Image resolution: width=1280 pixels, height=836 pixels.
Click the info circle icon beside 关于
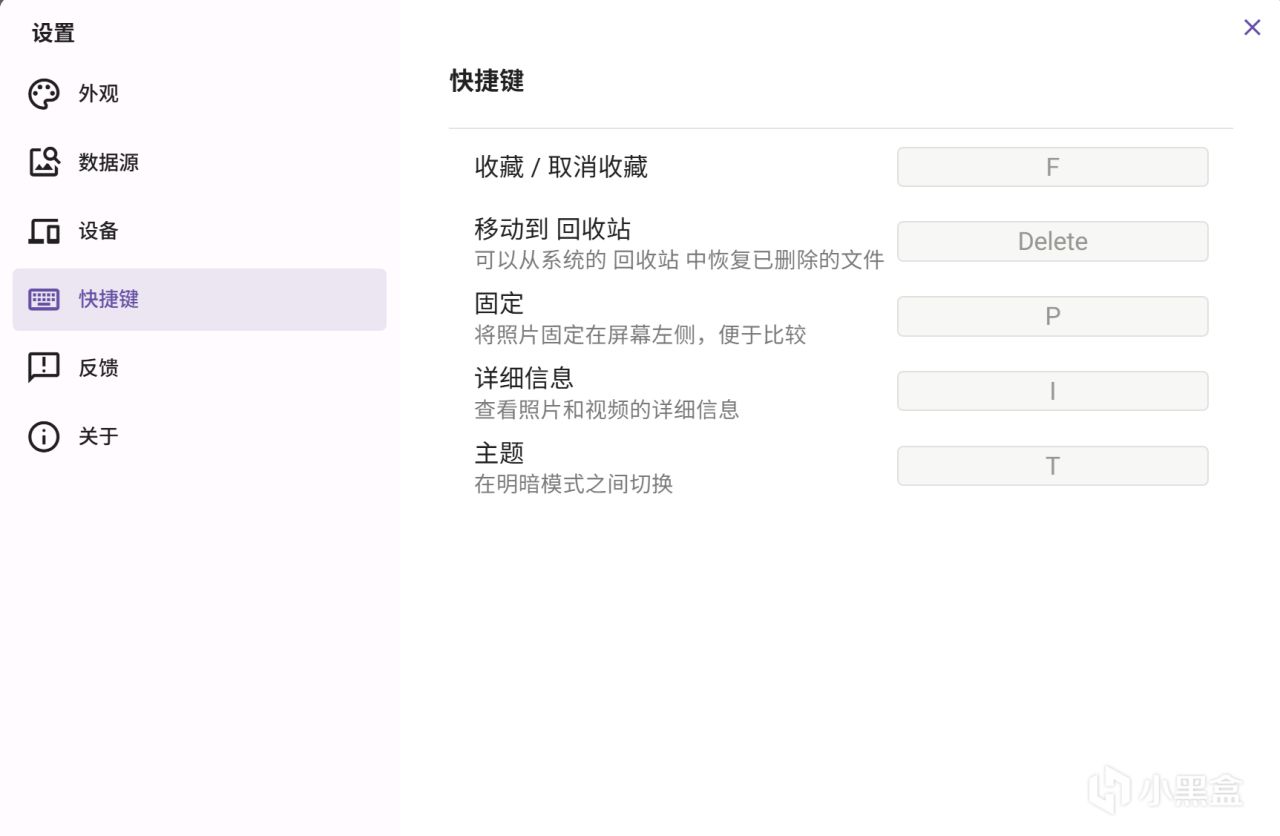coord(44,436)
